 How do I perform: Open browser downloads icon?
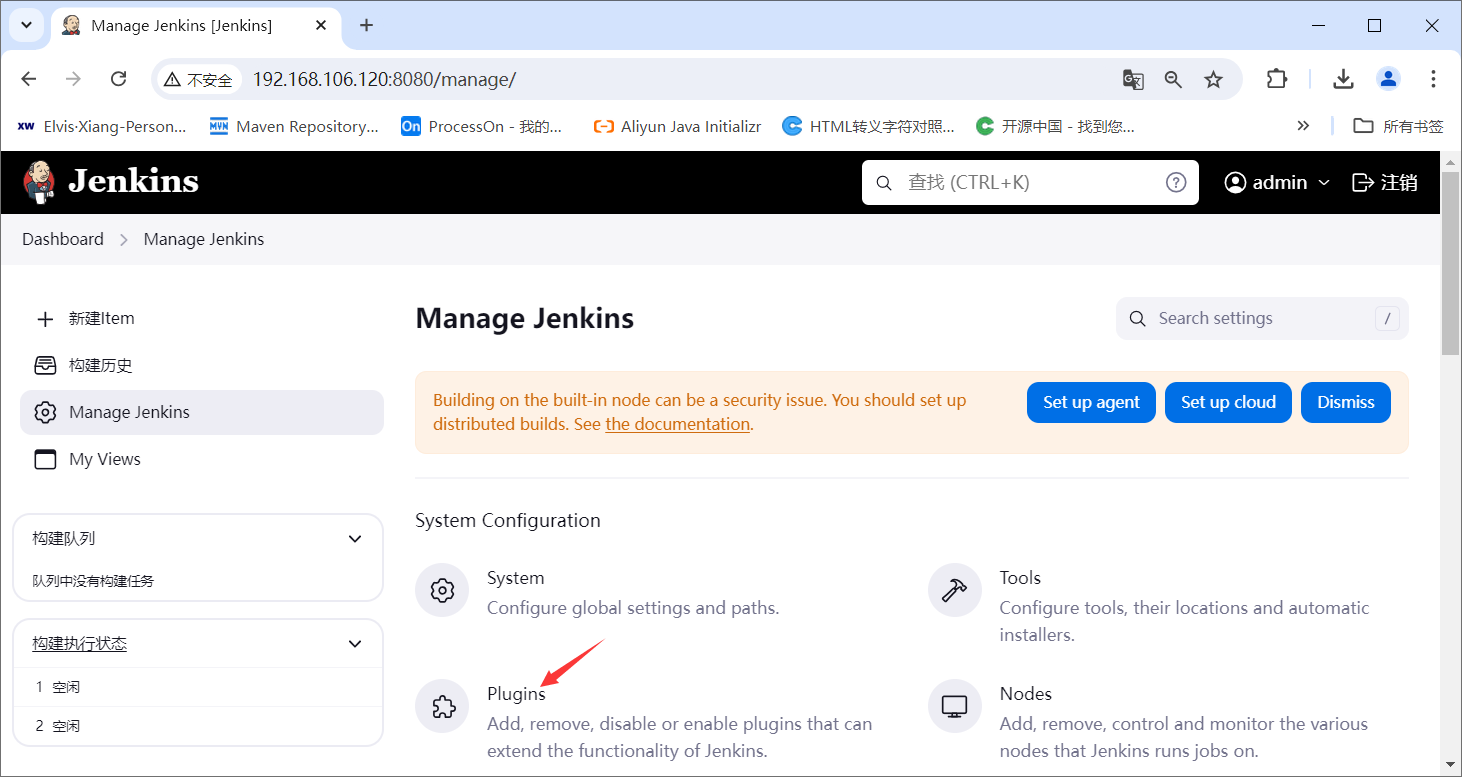tap(1343, 79)
